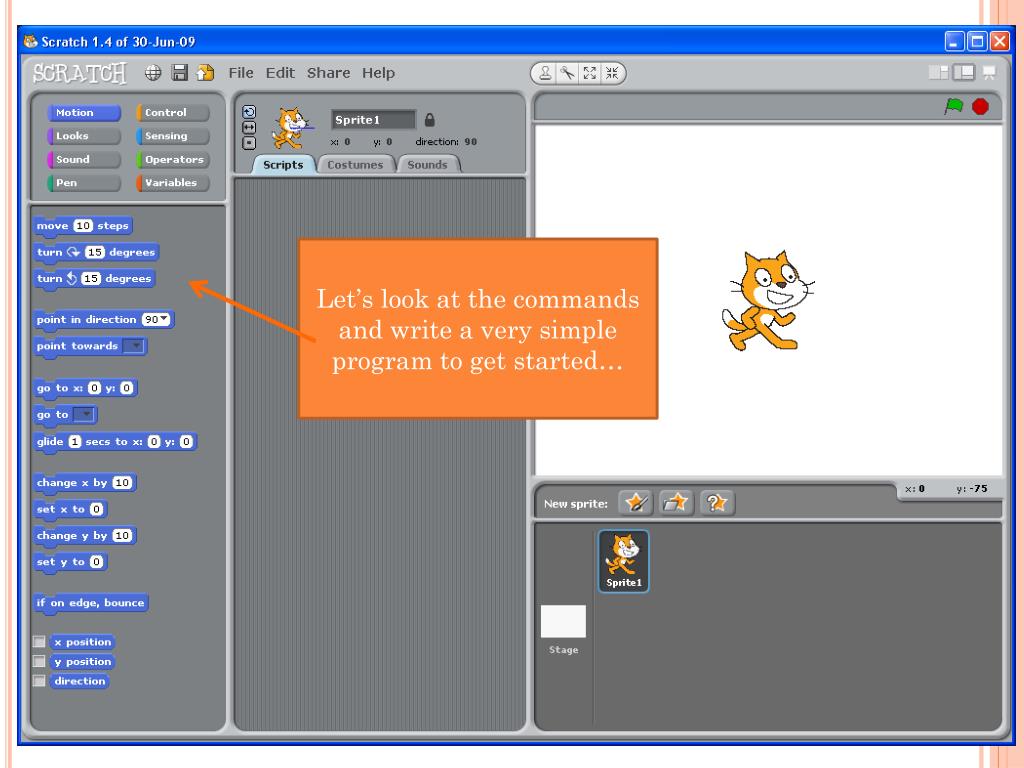Set rotation style to don't rotate

tap(249, 143)
